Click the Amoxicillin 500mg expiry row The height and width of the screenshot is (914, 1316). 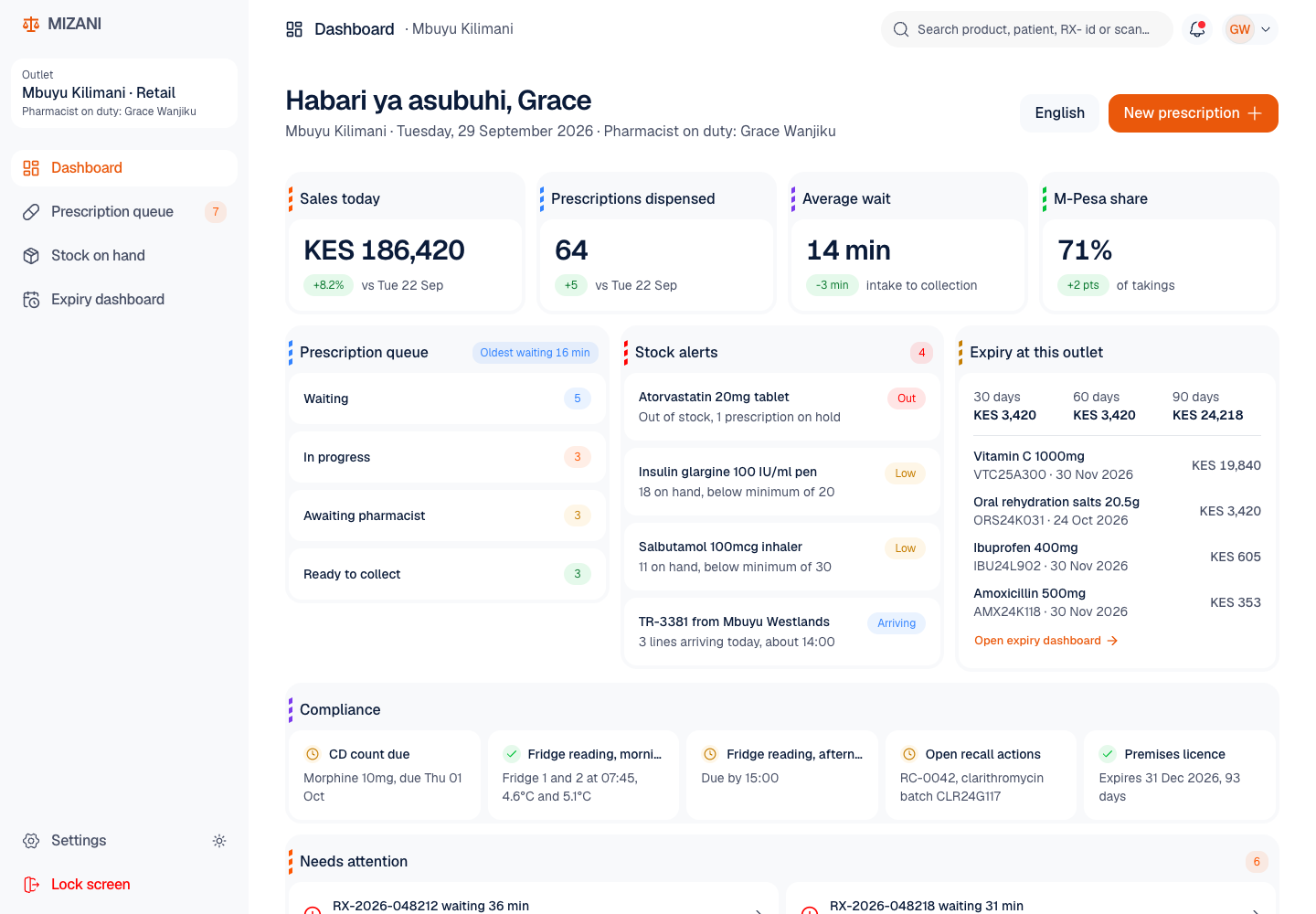coord(1117,602)
